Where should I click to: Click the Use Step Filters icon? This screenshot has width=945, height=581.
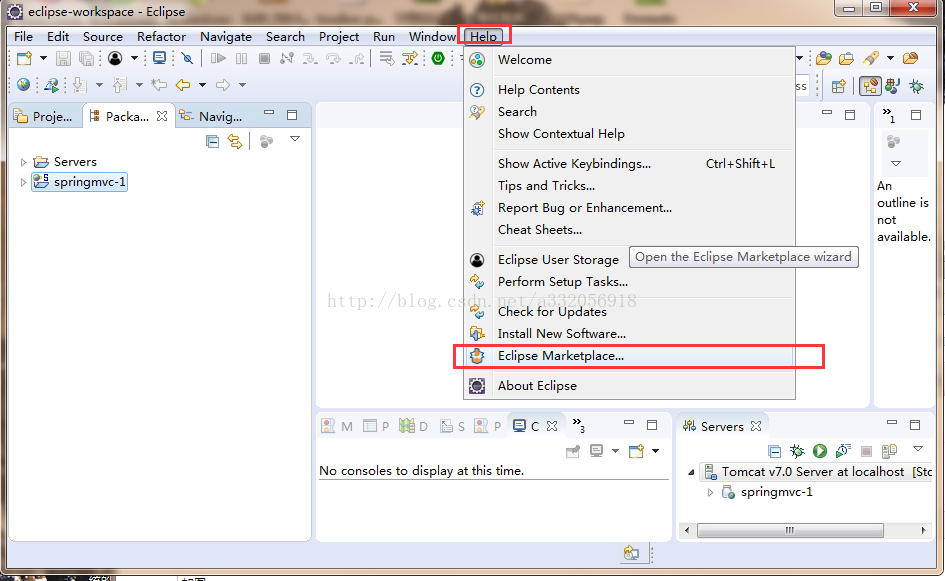click(410, 58)
